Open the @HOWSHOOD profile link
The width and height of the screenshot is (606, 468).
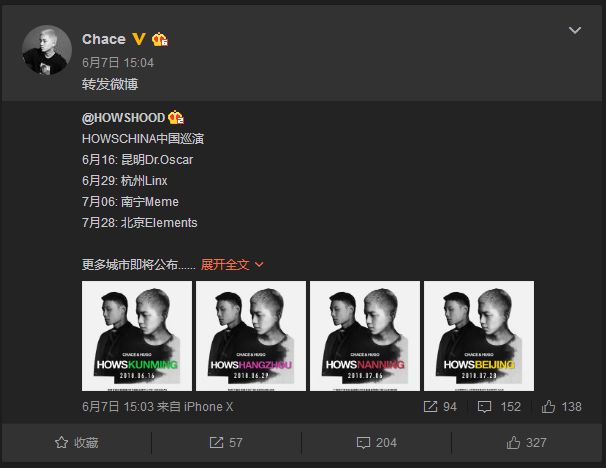click(123, 117)
